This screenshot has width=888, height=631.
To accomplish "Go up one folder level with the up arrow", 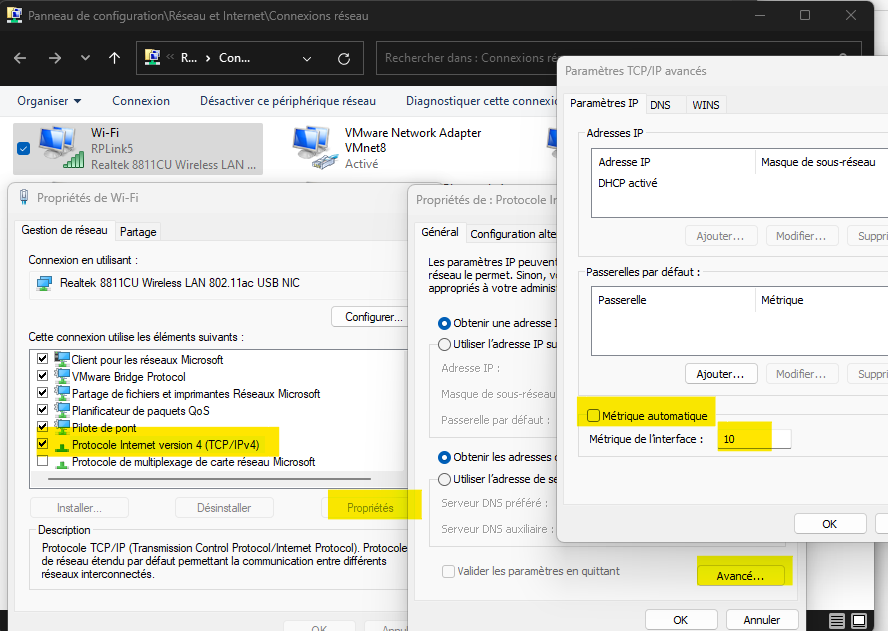I will coord(114,58).
